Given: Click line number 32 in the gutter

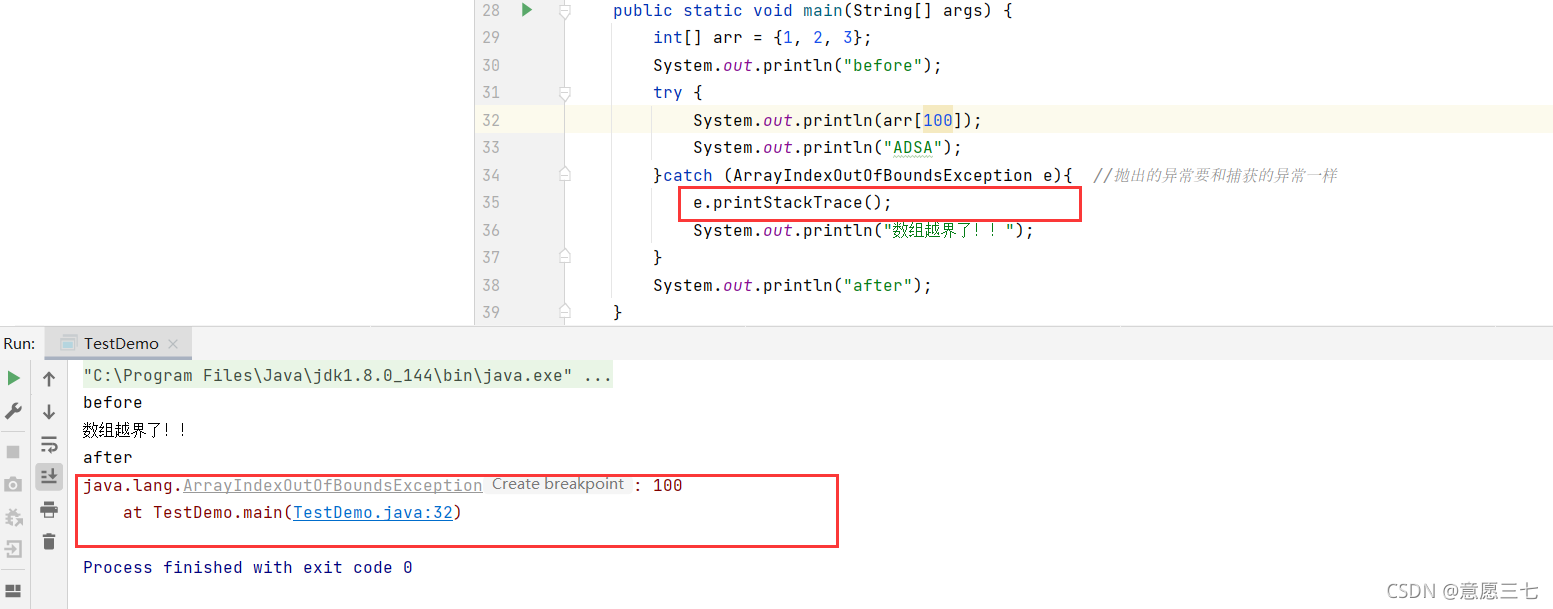Looking at the screenshot, I should 490,120.
